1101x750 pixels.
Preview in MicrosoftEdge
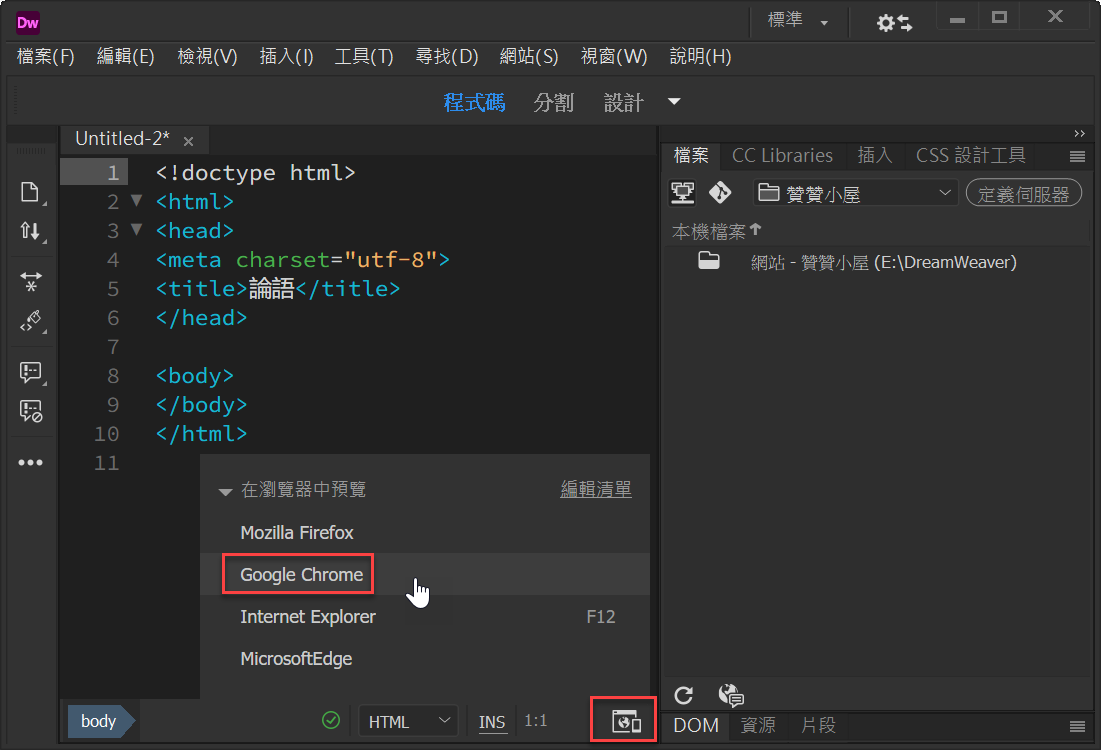tap(425, 659)
